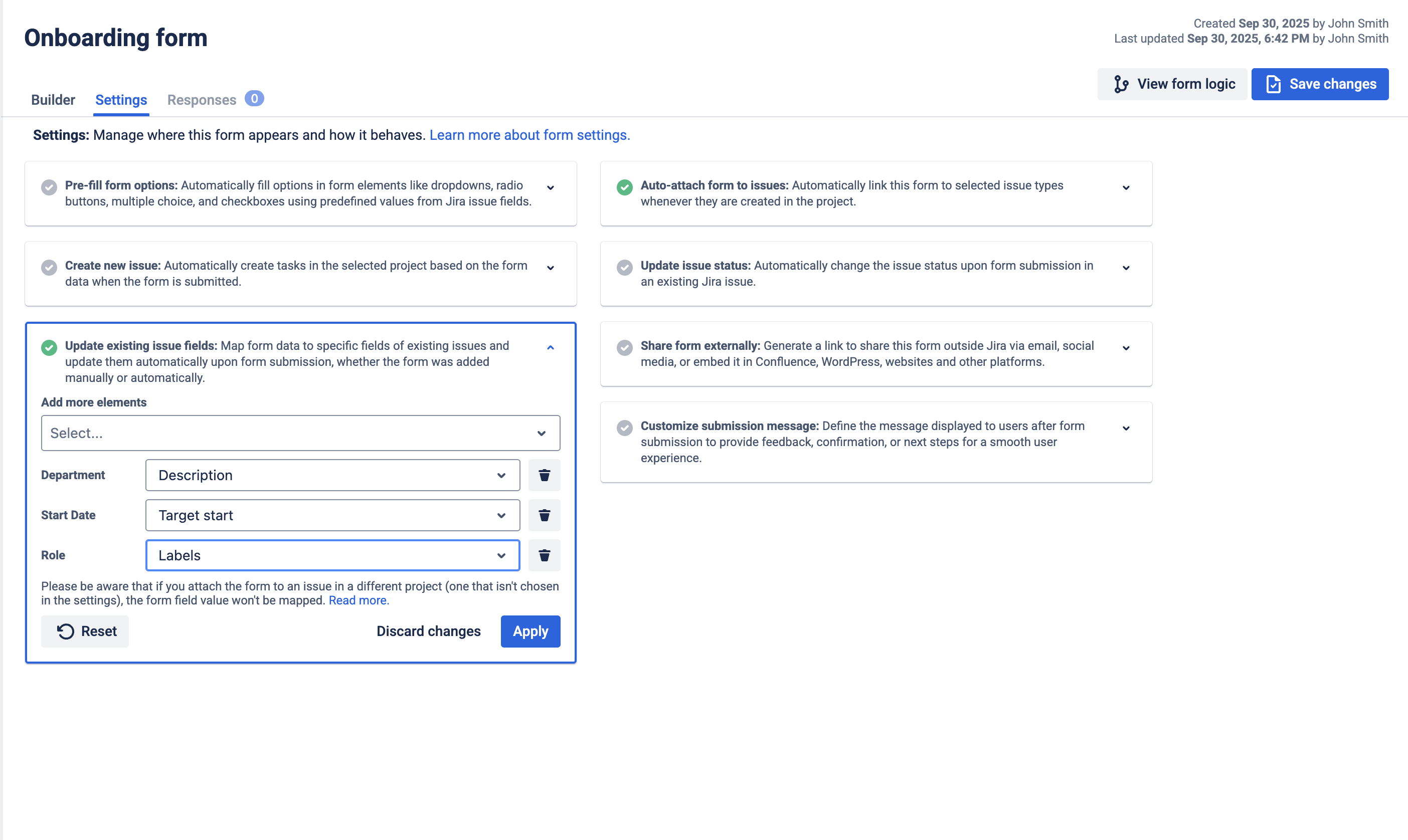The image size is (1408, 840).
Task: Delete the Start Date mapping trash icon
Action: click(x=544, y=515)
